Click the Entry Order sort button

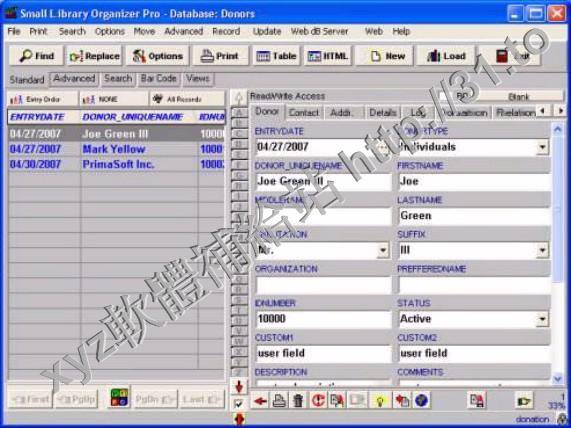click(x=42, y=99)
